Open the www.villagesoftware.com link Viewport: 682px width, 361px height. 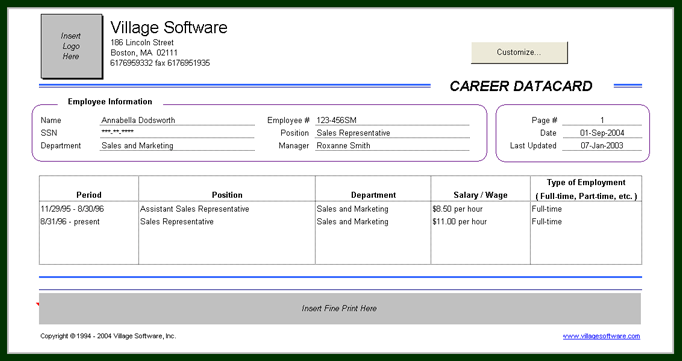601,336
